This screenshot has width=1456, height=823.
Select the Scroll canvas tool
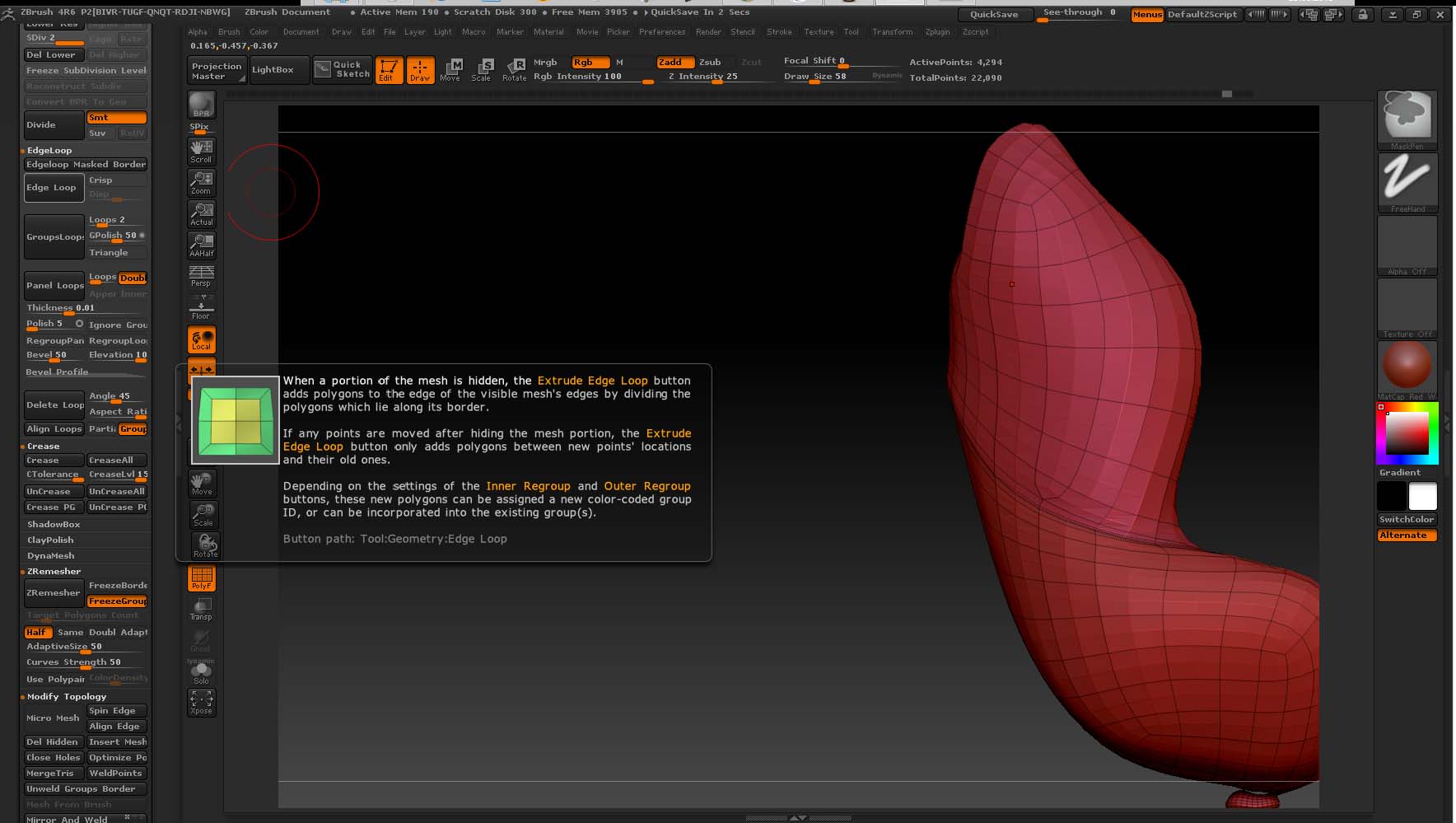[x=201, y=150]
